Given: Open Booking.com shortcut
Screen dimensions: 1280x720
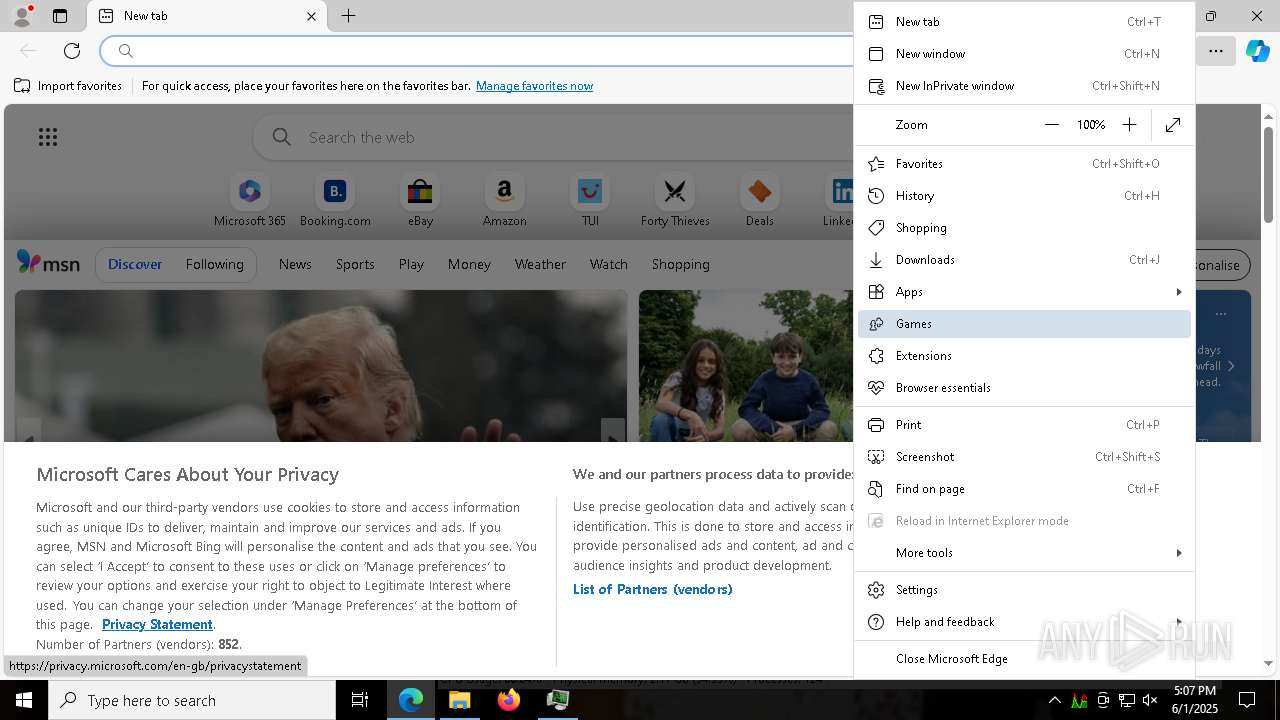Looking at the screenshot, I should (335, 200).
